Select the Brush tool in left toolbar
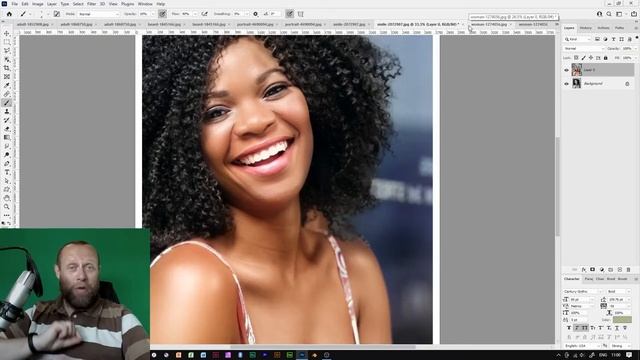Viewport: 640px width, 360px height. 7,103
